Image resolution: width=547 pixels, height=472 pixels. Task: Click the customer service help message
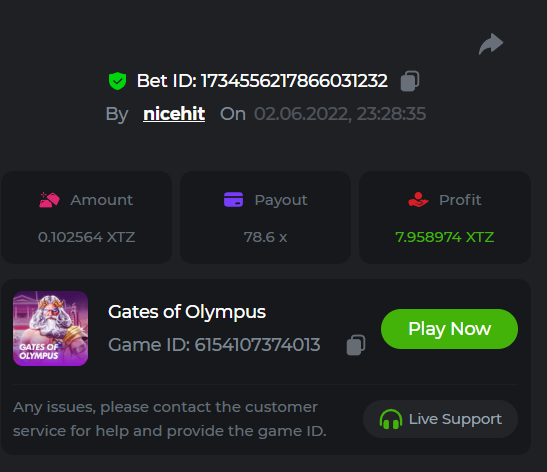click(170, 419)
